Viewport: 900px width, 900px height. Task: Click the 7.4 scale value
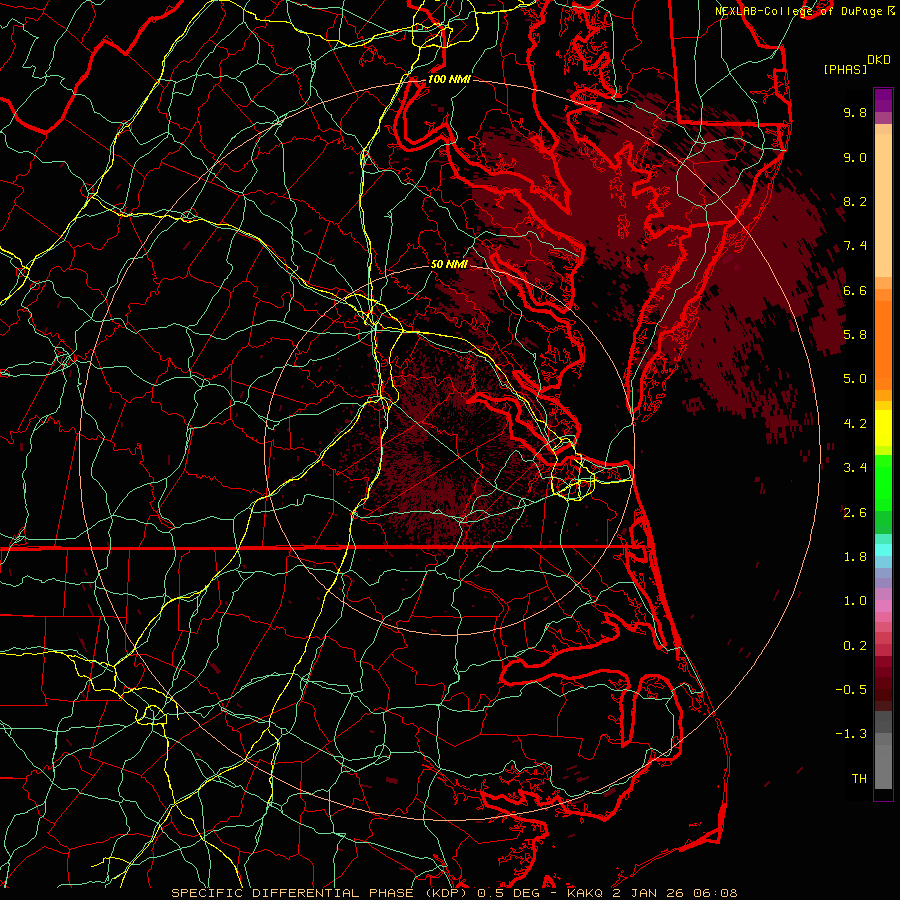pos(855,246)
